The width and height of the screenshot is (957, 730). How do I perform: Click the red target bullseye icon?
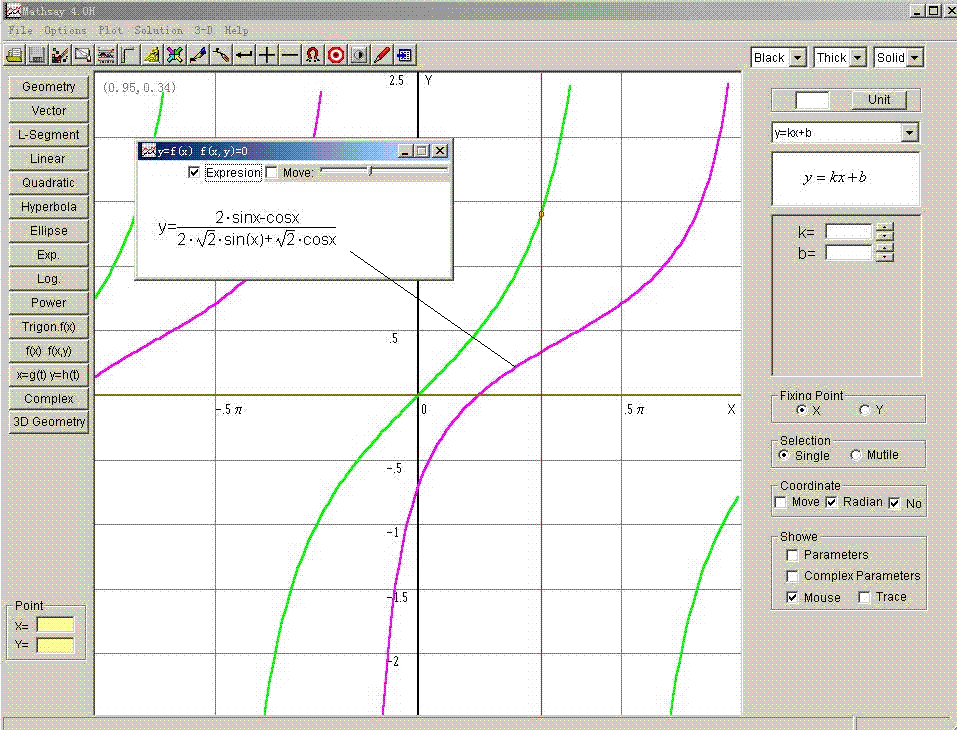tap(336, 56)
